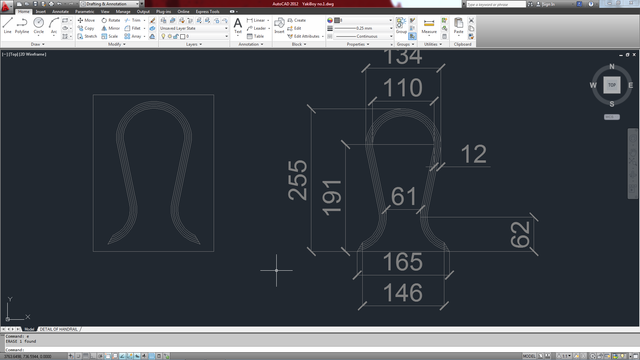Open the Drafting & Annotation workspace dropdown
The height and width of the screenshot is (360, 640).
tap(111, 4)
